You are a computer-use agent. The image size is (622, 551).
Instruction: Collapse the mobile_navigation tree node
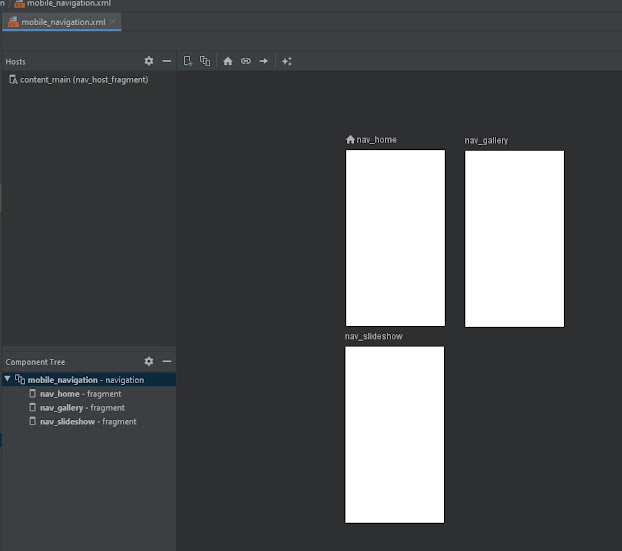[x=8, y=380]
